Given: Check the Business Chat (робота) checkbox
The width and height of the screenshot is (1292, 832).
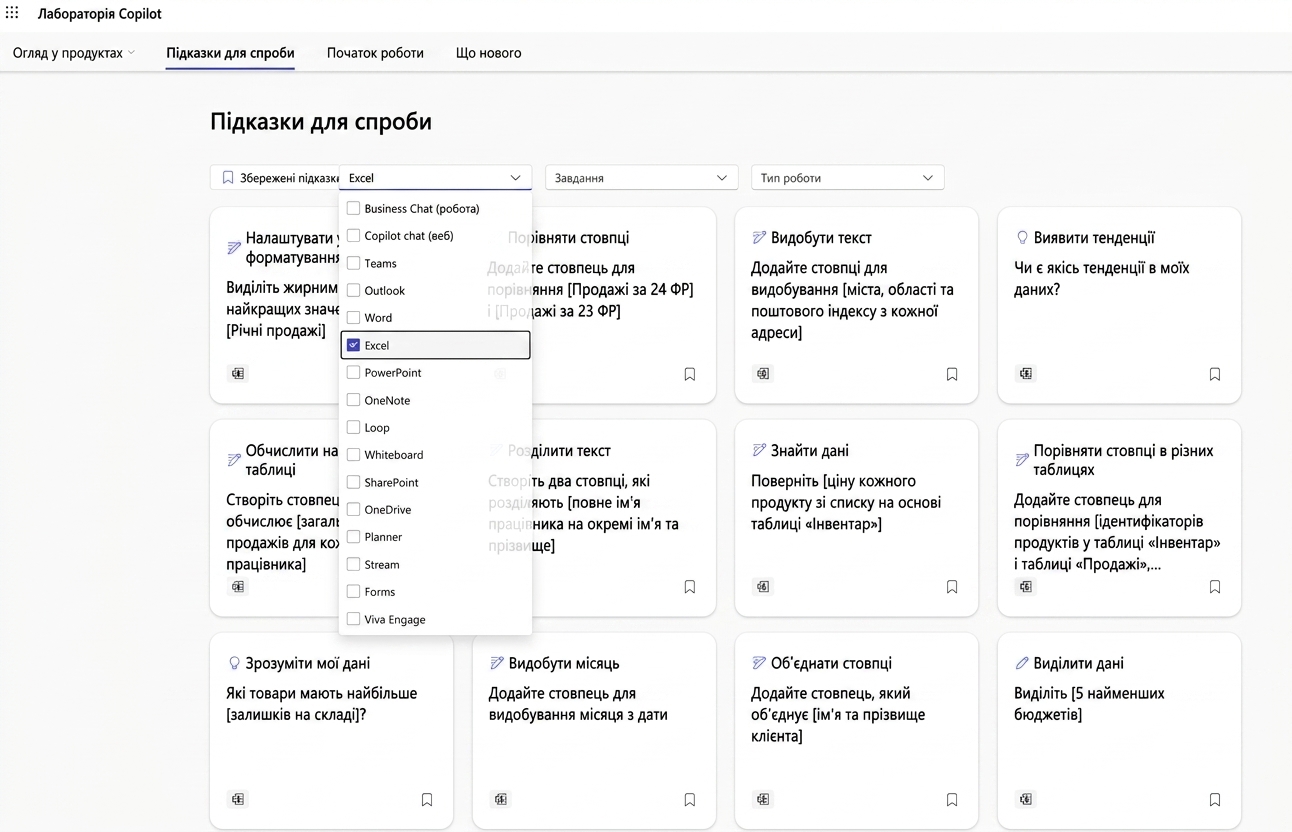Looking at the screenshot, I should 353,208.
